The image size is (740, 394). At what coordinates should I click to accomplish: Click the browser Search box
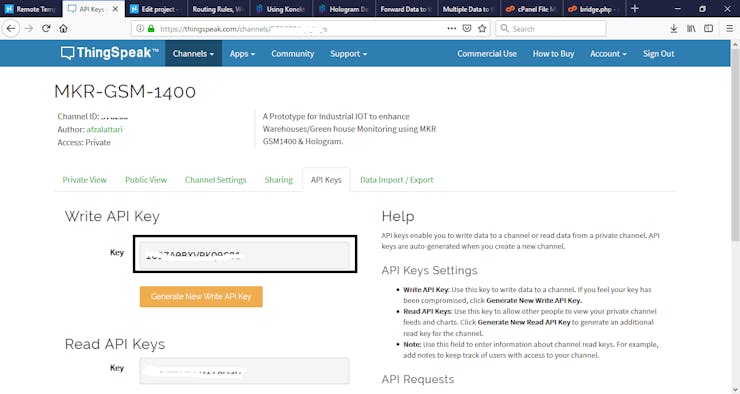pos(551,28)
